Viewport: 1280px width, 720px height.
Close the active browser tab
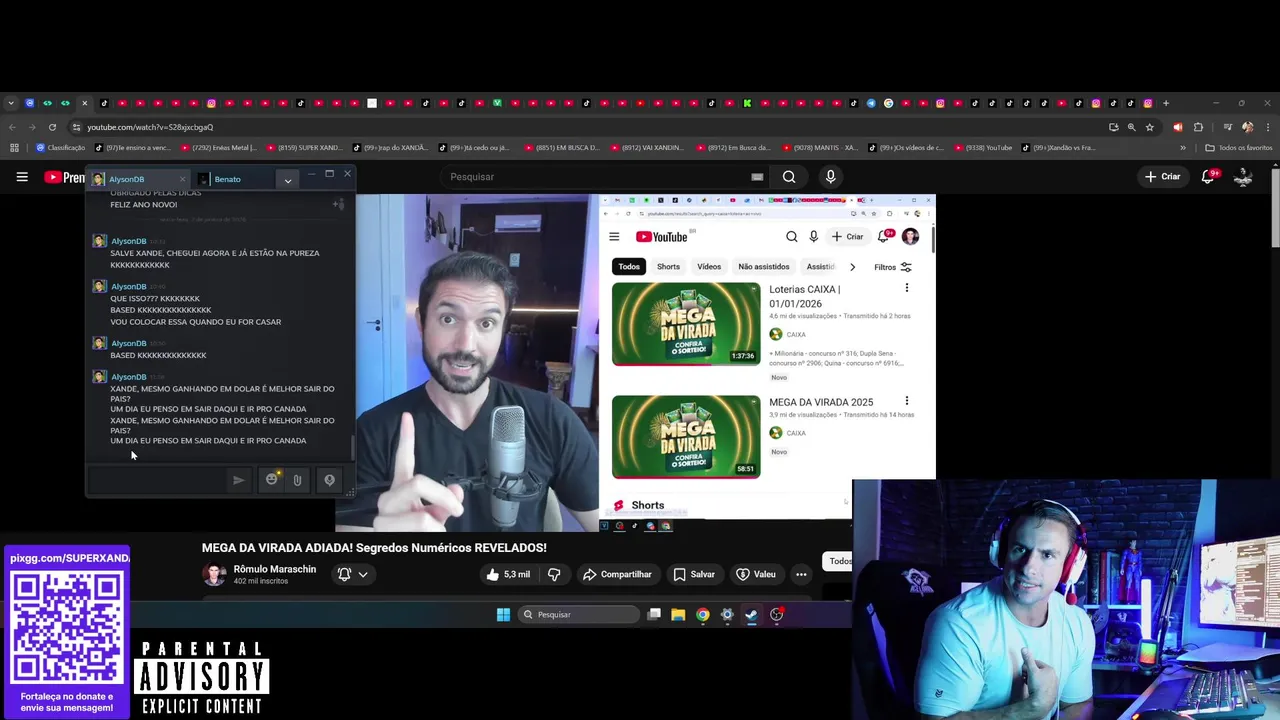[x=84, y=103]
